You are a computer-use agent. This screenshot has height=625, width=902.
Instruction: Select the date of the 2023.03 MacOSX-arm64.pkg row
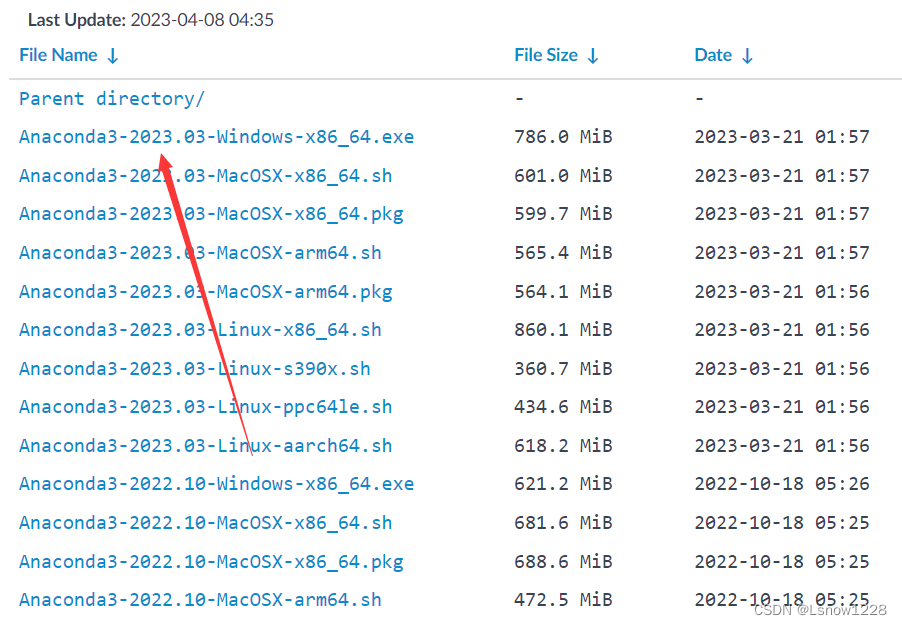pyautogui.click(x=782, y=292)
